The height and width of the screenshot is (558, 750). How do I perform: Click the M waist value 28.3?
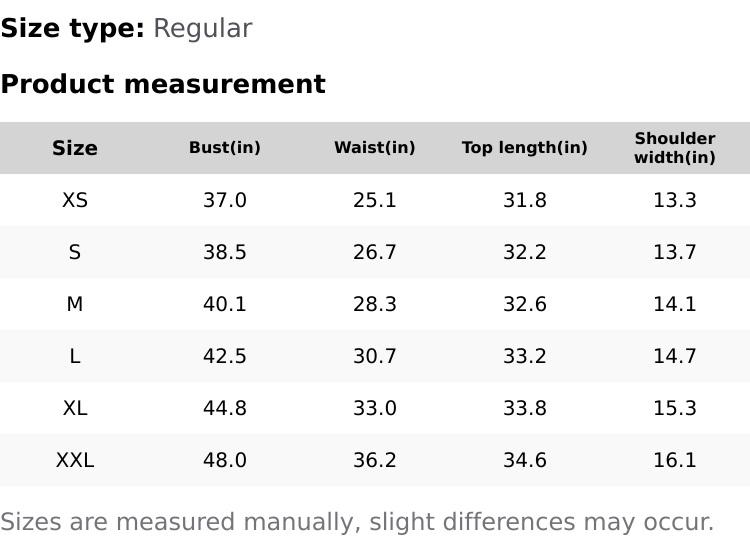[x=375, y=304]
